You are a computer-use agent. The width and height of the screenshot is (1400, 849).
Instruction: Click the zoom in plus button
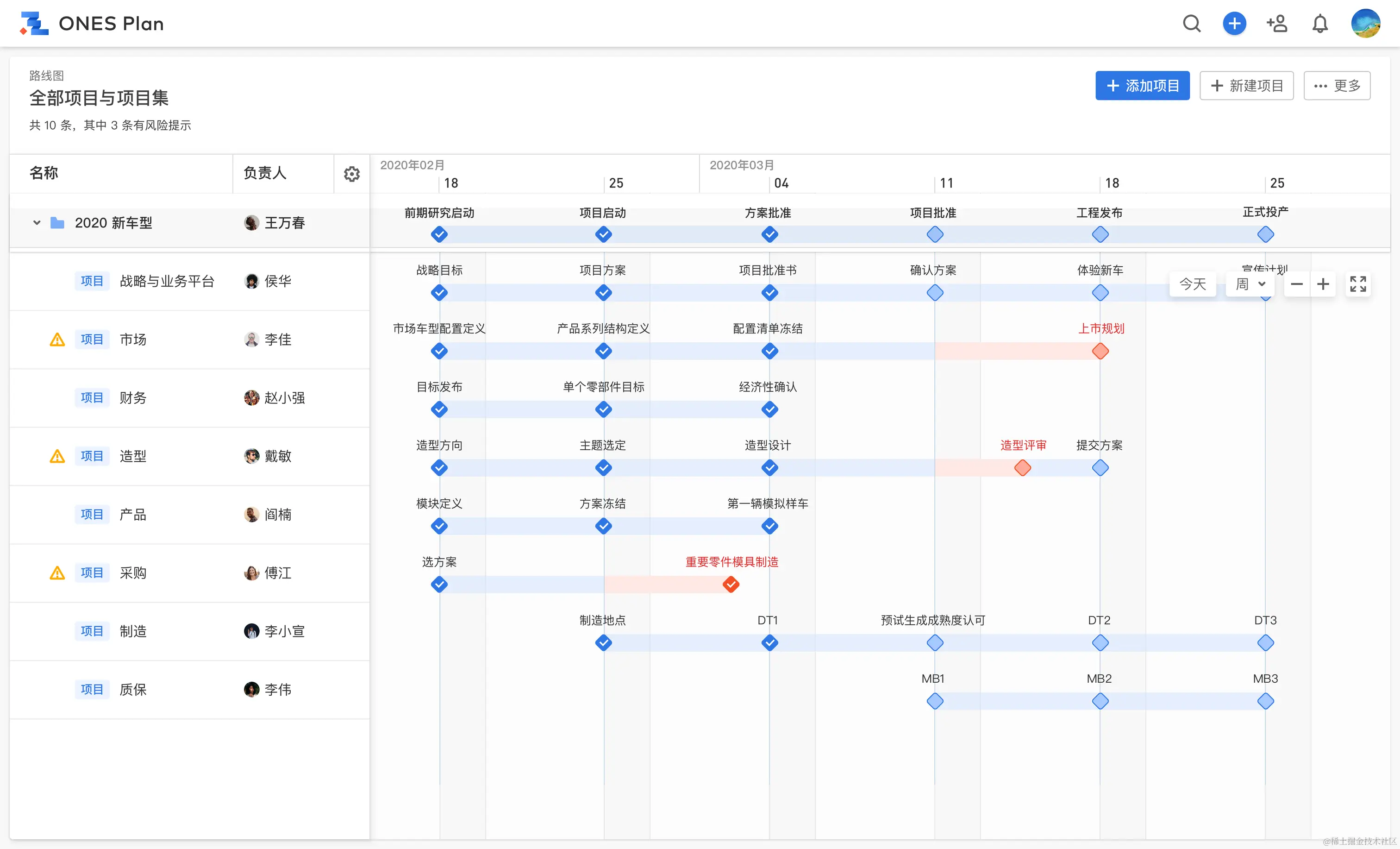click(x=1323, y=283)
